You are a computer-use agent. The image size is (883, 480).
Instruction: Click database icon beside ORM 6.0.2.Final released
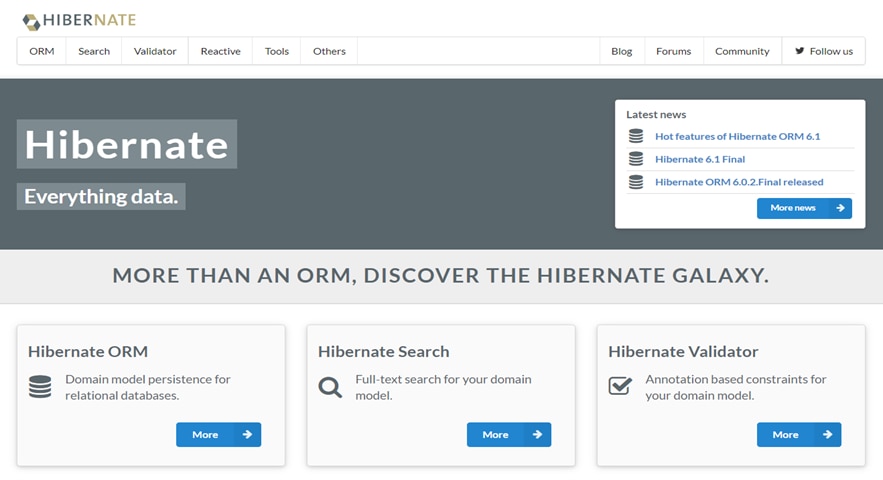click(x=636, y=182)
